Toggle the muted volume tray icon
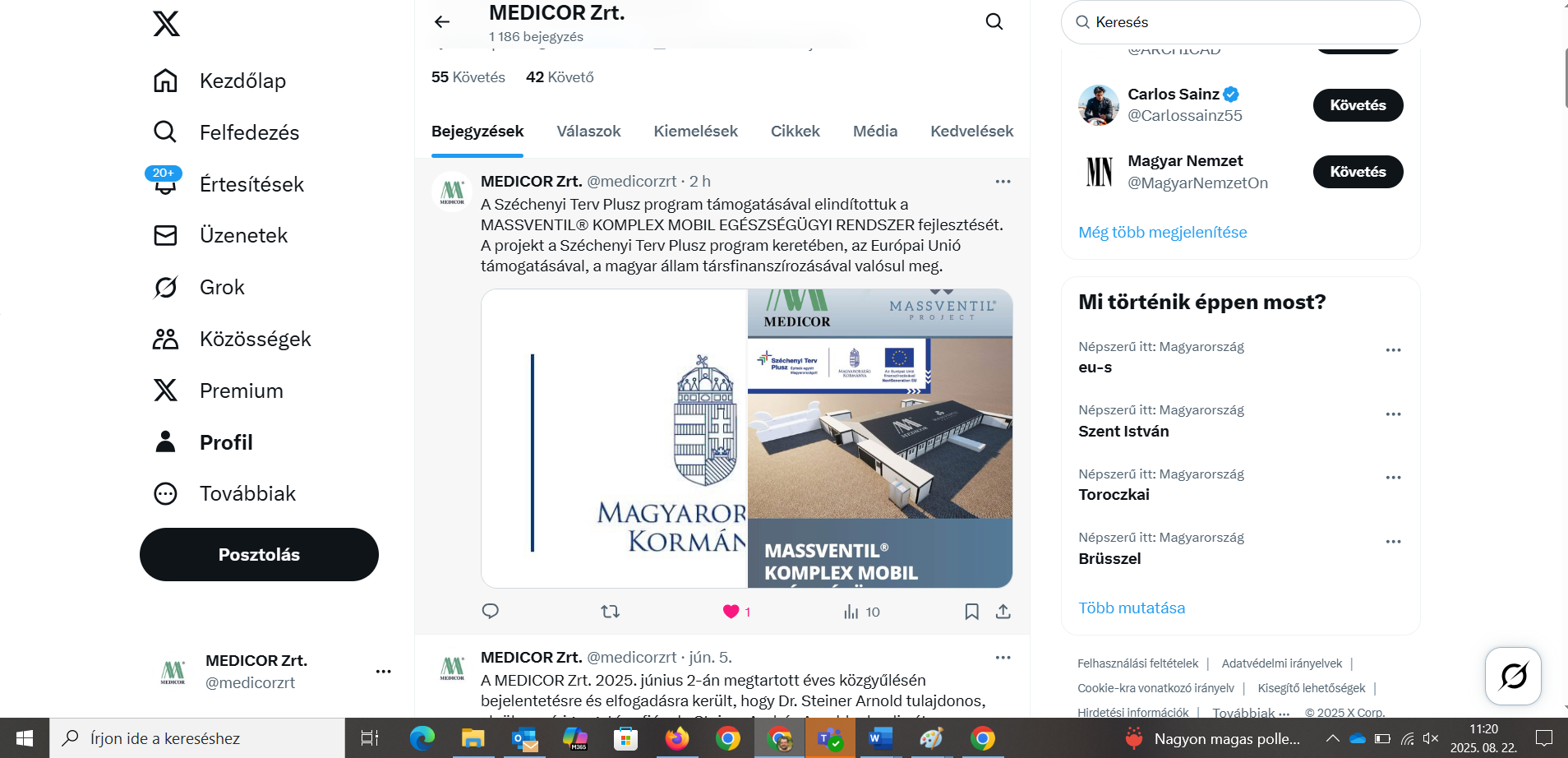This screenshot has width=1568, height=758. coord(1431,738)
